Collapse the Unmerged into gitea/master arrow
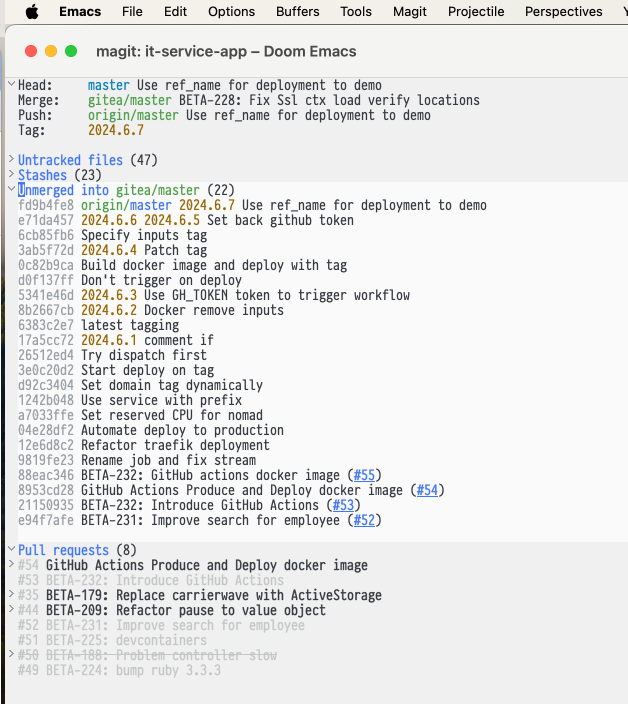 click(x=12, y=189)
